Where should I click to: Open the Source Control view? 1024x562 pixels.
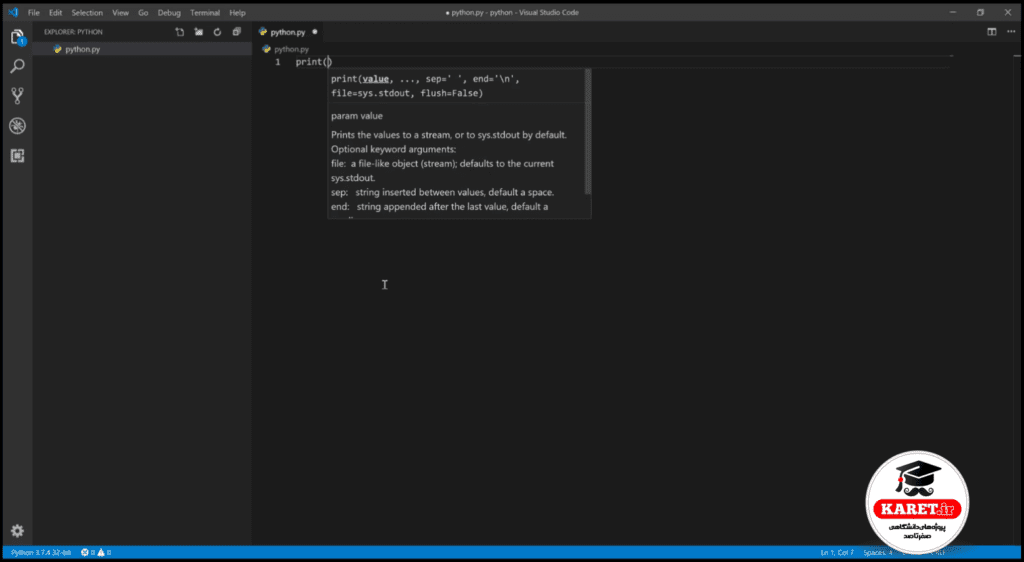click(x=18, y=96)
